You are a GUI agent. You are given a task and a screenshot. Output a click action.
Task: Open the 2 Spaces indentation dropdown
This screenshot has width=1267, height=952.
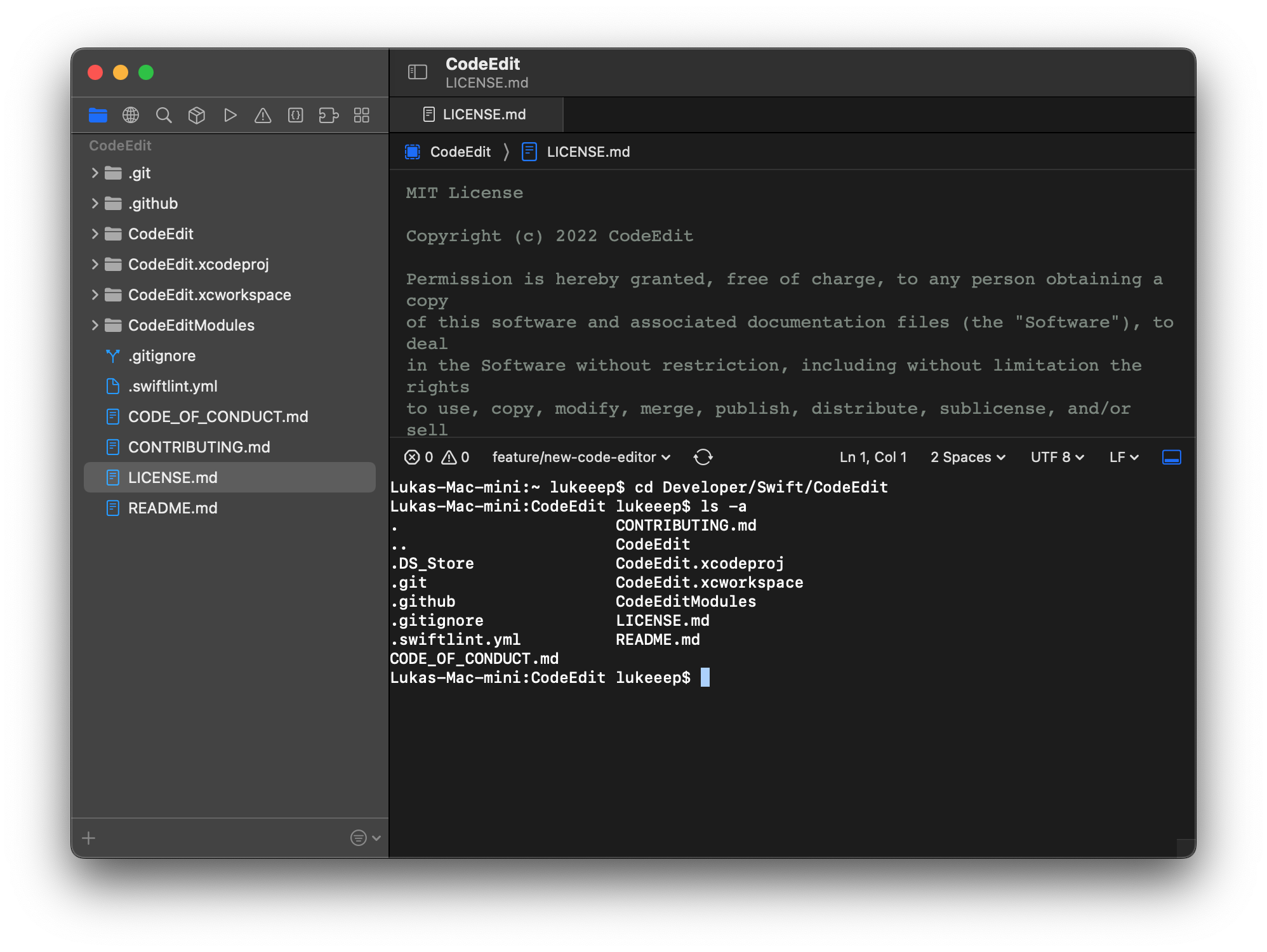[x=967, y=457]
